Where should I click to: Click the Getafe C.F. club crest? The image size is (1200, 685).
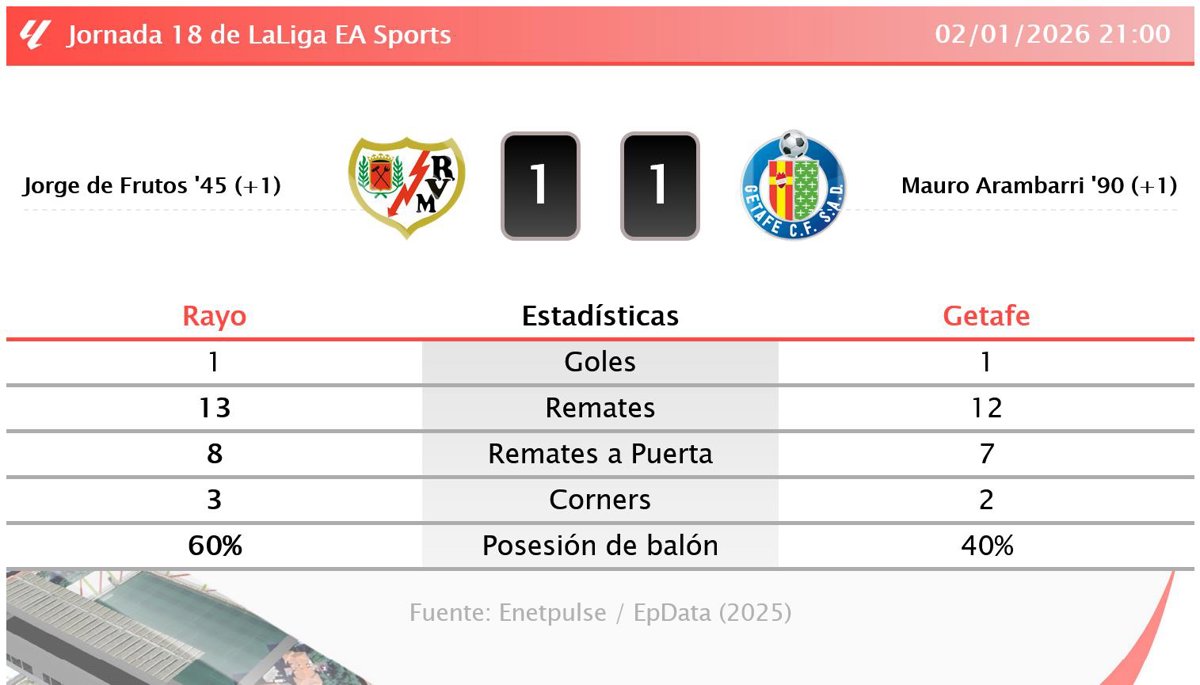(x=793, y=186)
